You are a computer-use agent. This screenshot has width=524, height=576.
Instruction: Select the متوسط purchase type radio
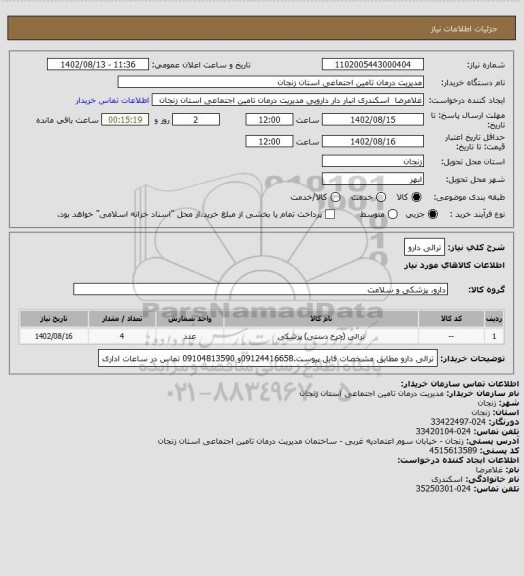(392, 214)
